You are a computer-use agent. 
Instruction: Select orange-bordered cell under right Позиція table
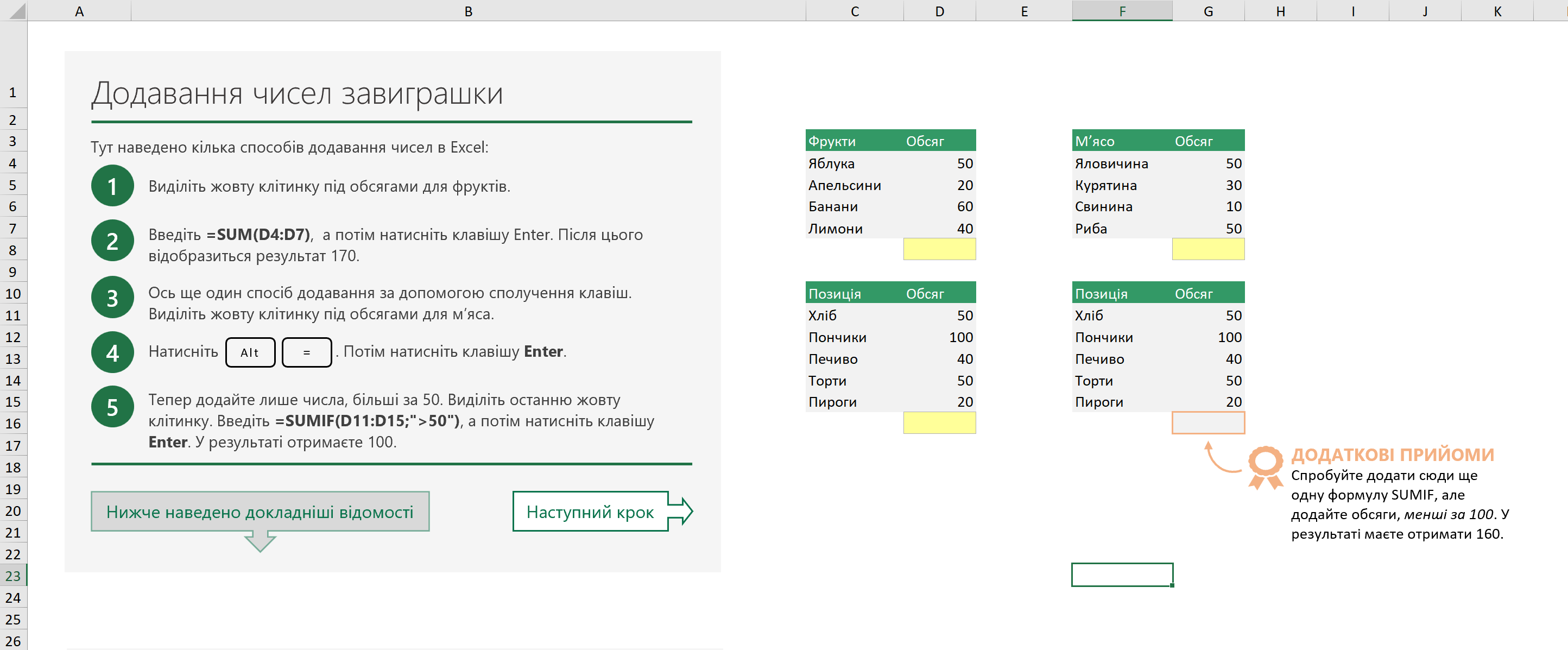pos(1207,423)
